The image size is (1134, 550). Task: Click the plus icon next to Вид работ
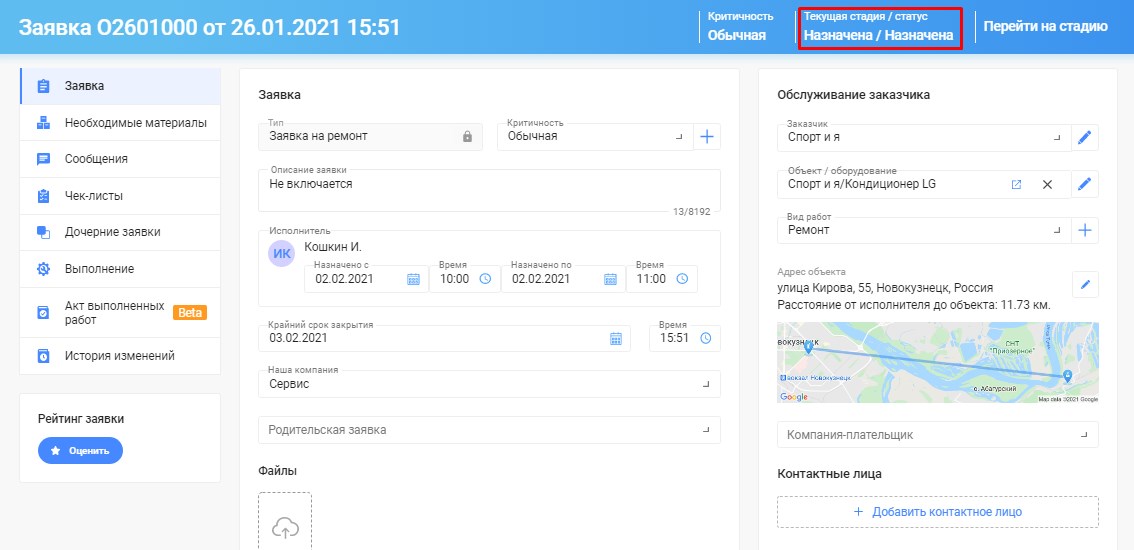[x=1083, y=230]
